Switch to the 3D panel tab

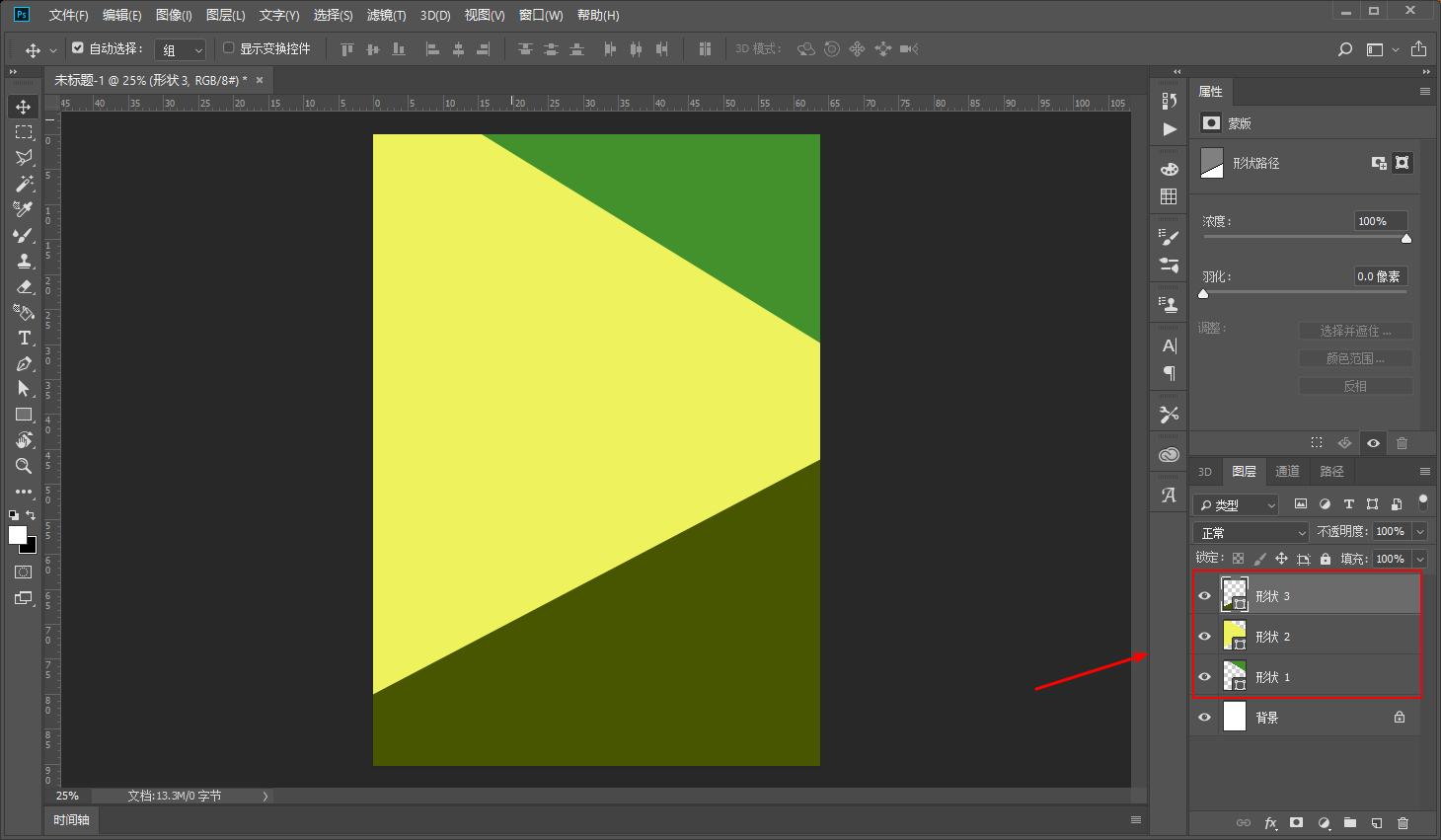[x=1204, y=471]
